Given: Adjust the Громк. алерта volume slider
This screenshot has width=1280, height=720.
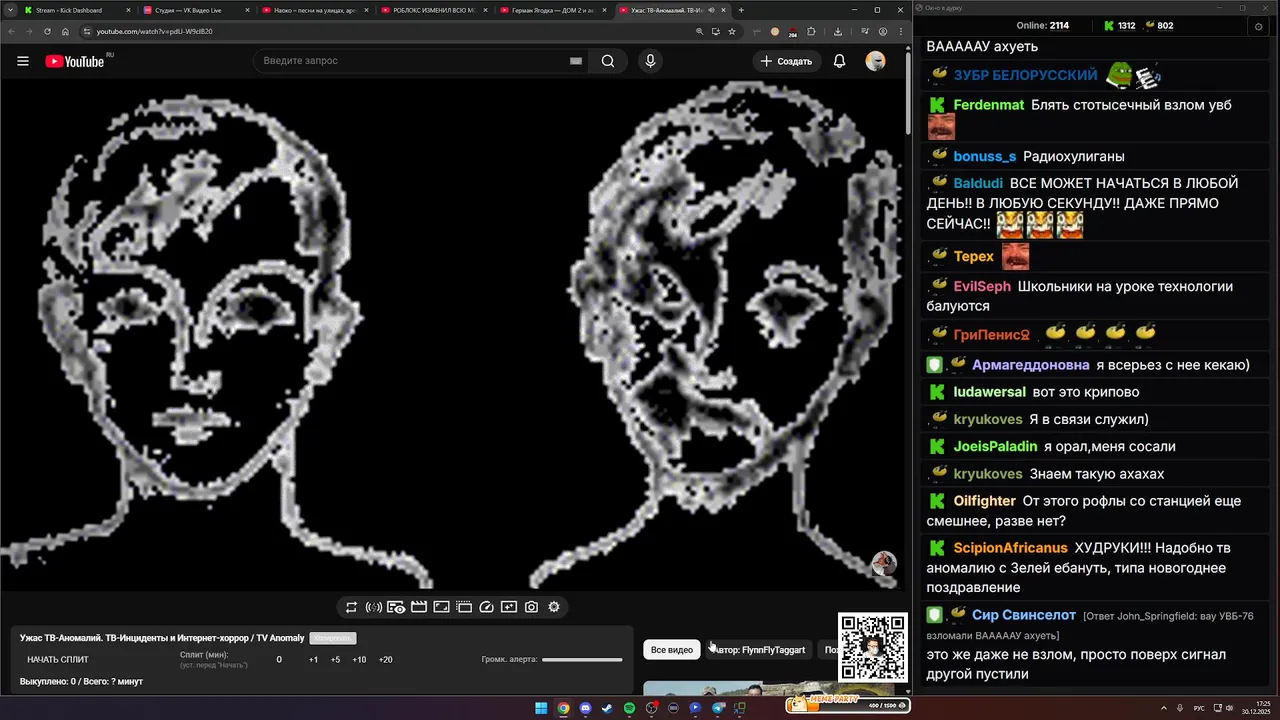Looking at the screenshot, I should pos(582,660).
